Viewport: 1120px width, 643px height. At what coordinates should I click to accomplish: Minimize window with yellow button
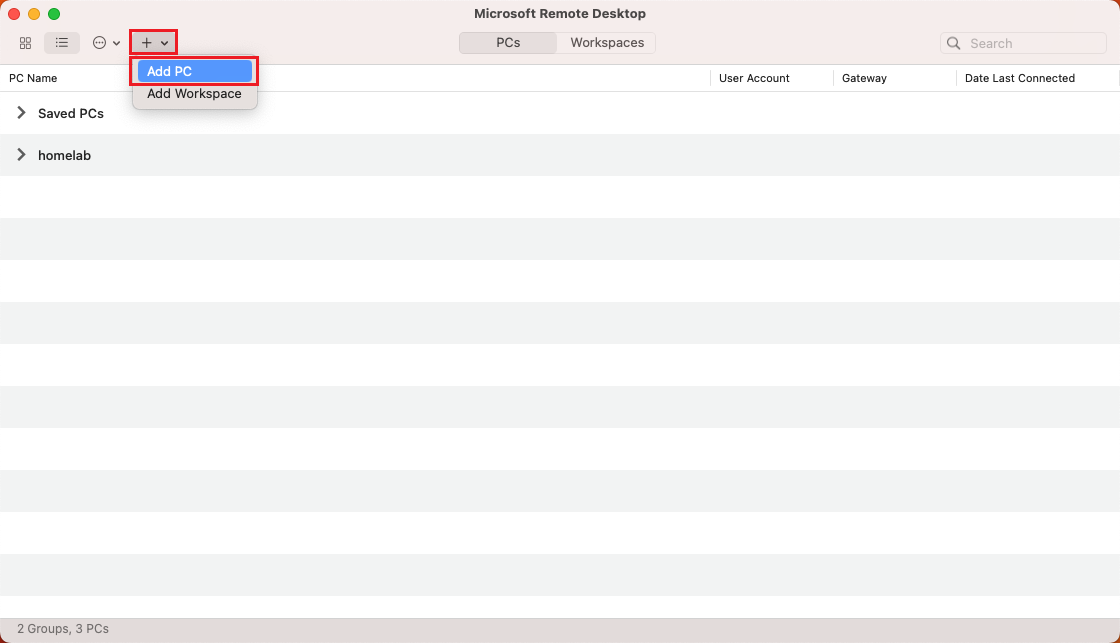34,14
